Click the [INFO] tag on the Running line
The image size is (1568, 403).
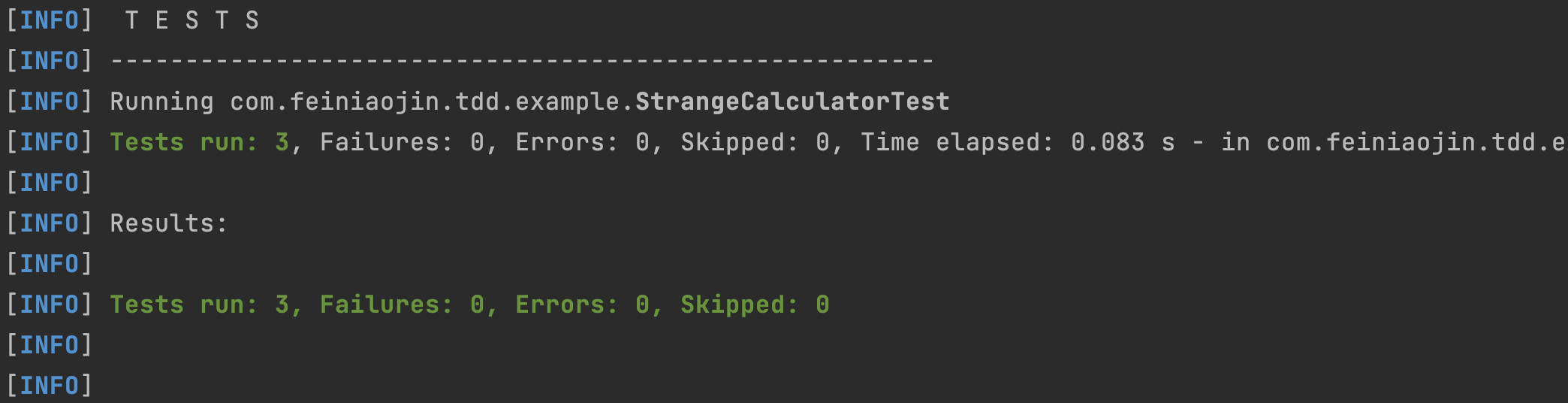coord(49,102)
